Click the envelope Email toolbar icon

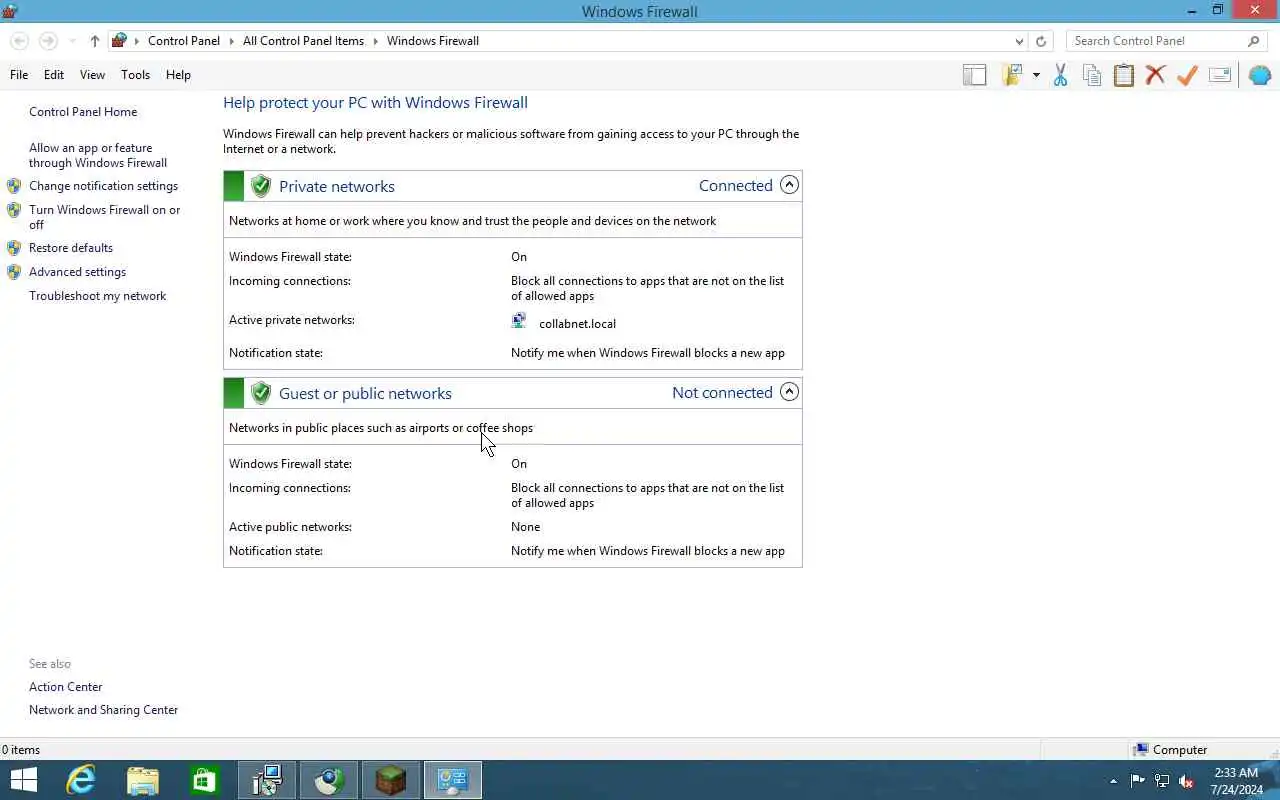click(x=1220, y=75)
